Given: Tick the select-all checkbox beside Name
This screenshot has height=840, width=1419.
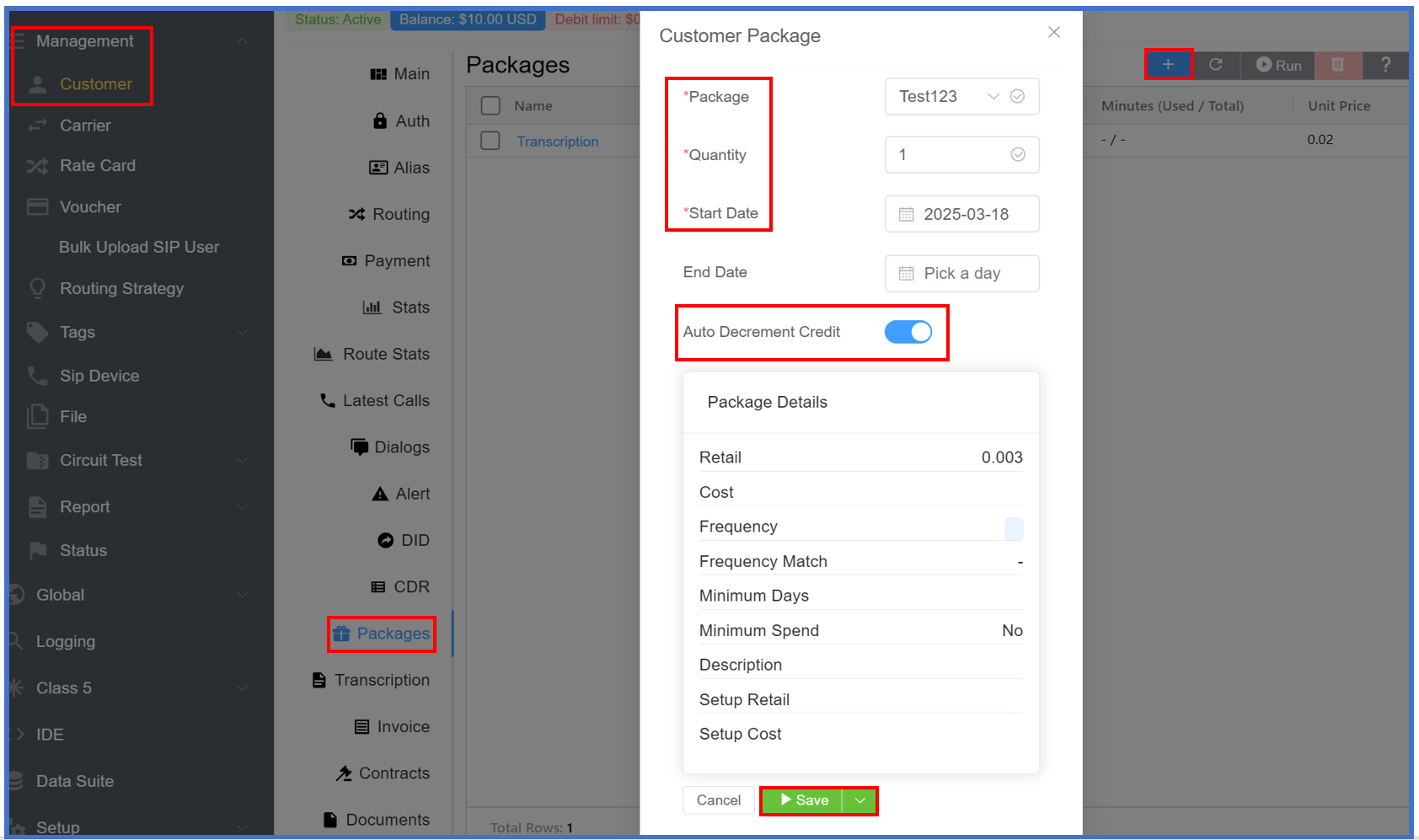Looking at the screenshot, I should click(490, 105).
